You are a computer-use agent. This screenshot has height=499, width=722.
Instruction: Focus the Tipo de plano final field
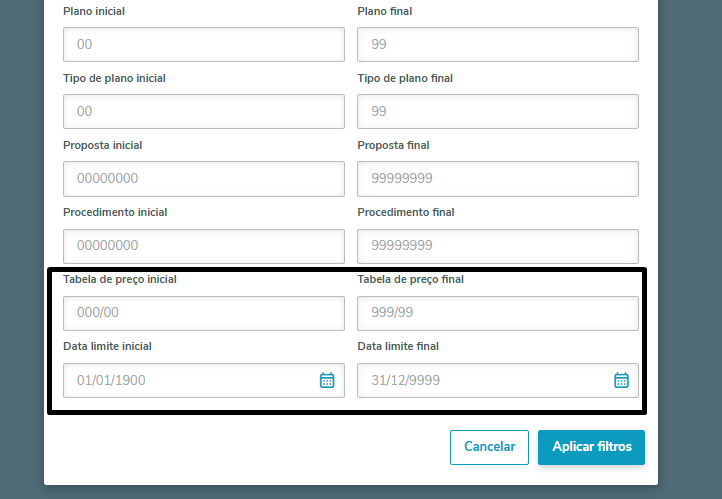click(498, 112)
